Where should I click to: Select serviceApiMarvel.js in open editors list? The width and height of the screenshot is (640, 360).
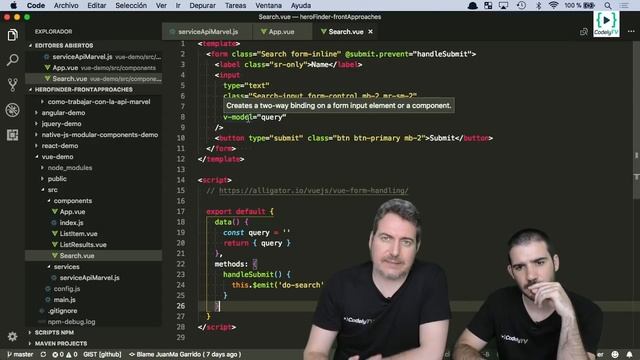(94, 57)
